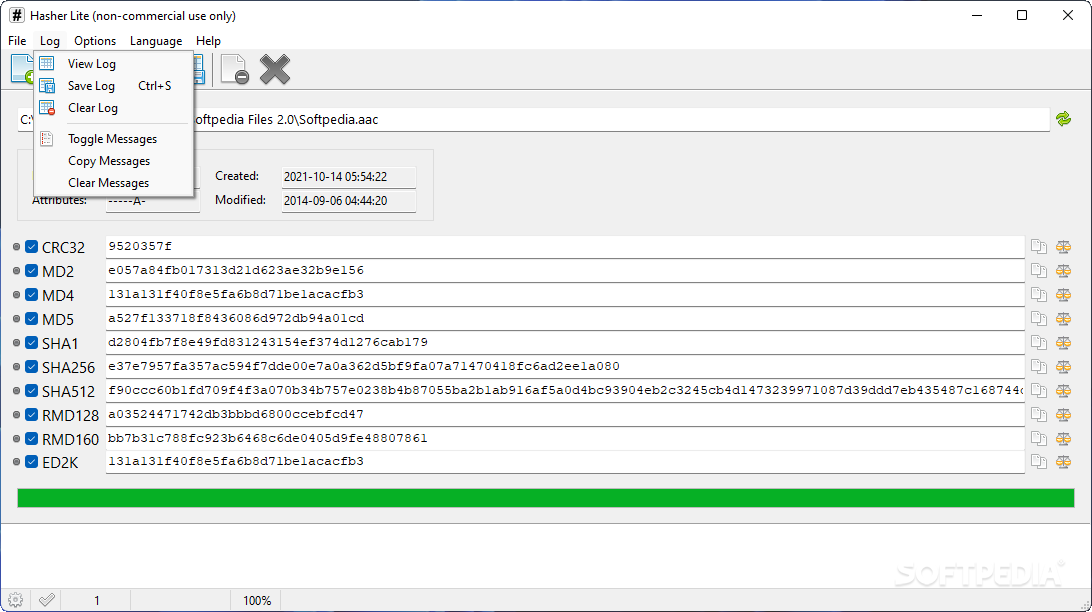This screenshot has height=612, width=1092.
Task: Copy the MD4 hash value
Action: pyautogui.click(x=1039, y=295)
